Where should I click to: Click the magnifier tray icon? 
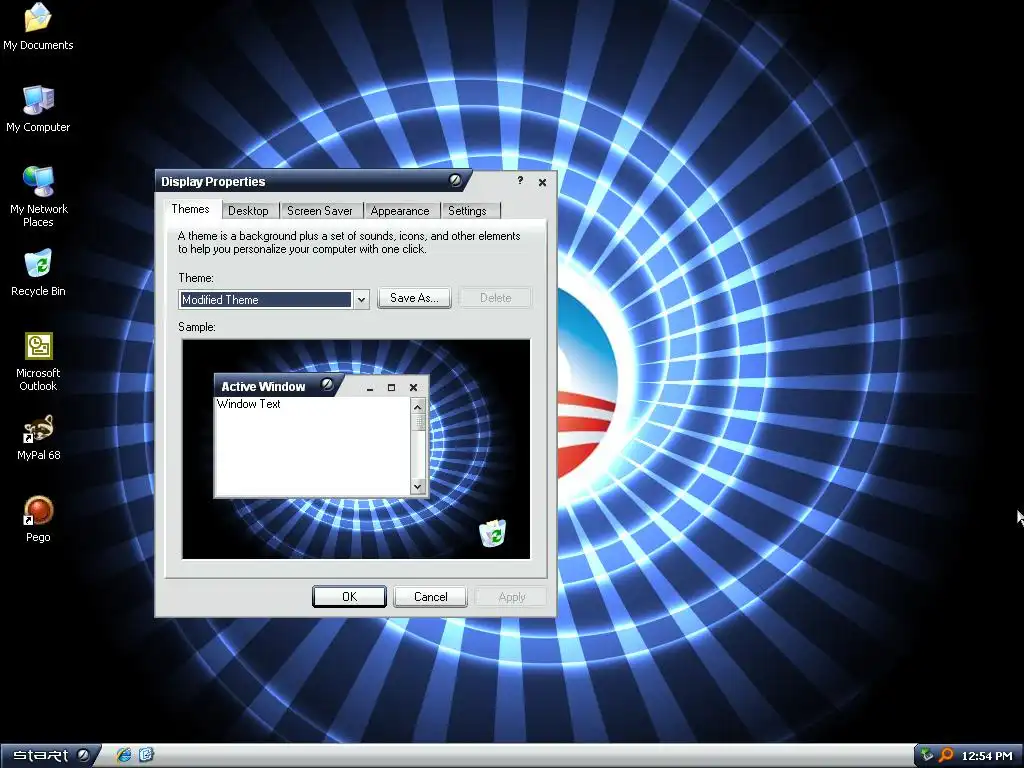click(945, 756)
